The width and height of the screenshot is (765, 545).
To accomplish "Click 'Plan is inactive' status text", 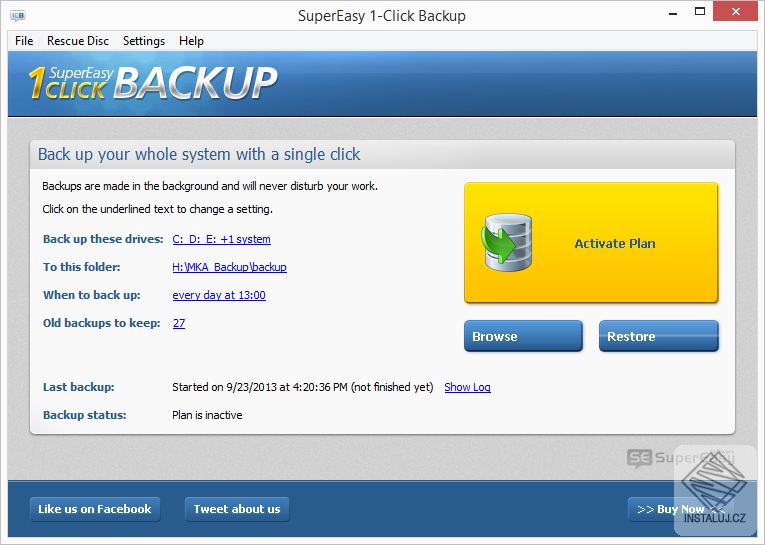I will pyautogui.click(x=207, y=415).
